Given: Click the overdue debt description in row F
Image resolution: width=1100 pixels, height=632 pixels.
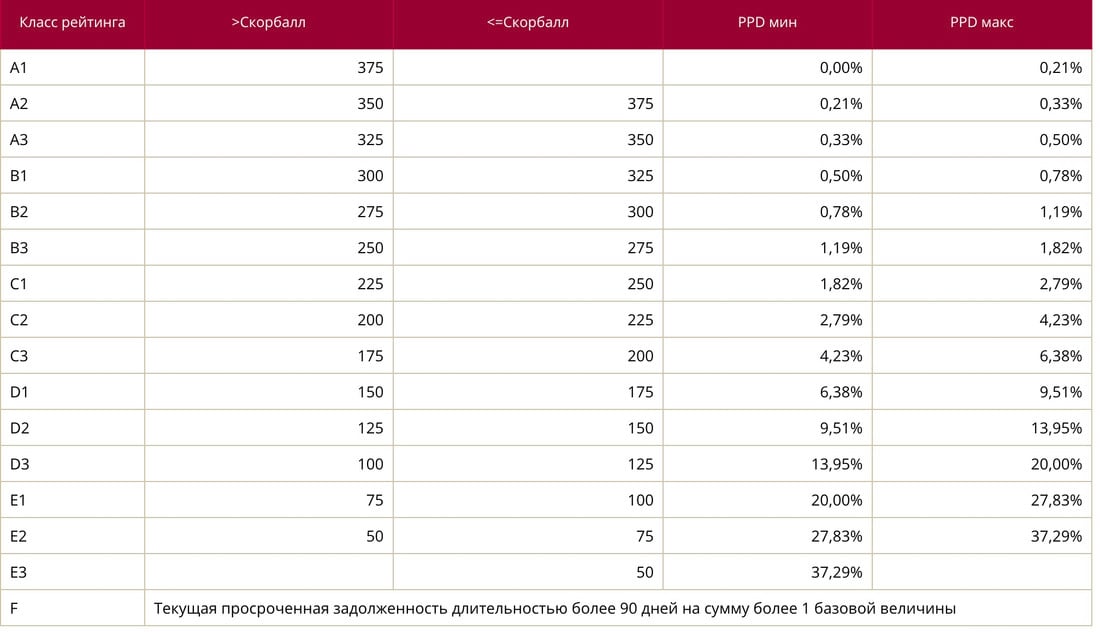Looking at the screenshot, I should (555, 608).
